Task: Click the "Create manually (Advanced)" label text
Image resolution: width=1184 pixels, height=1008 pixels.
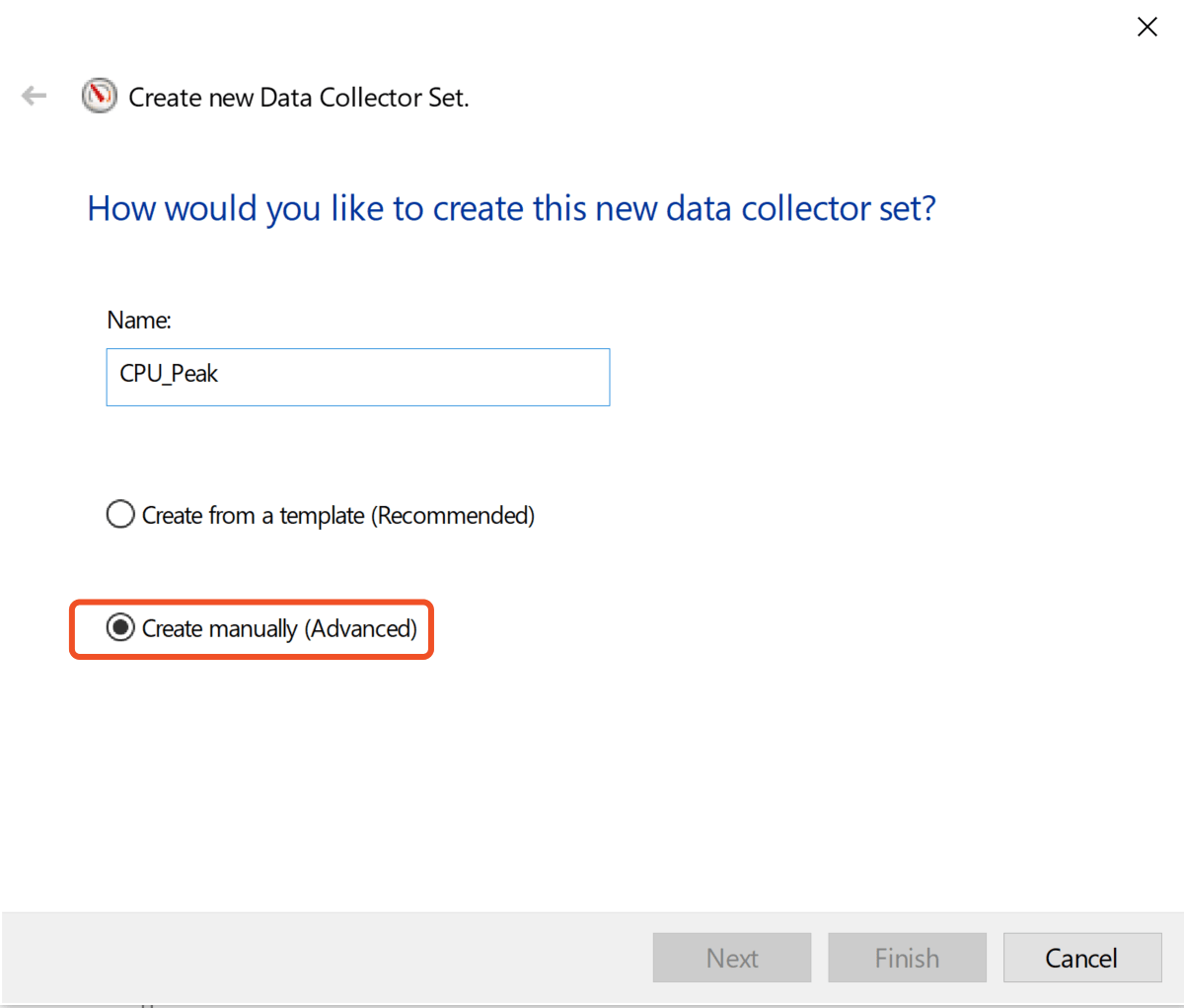Action: tap(279, 629)
